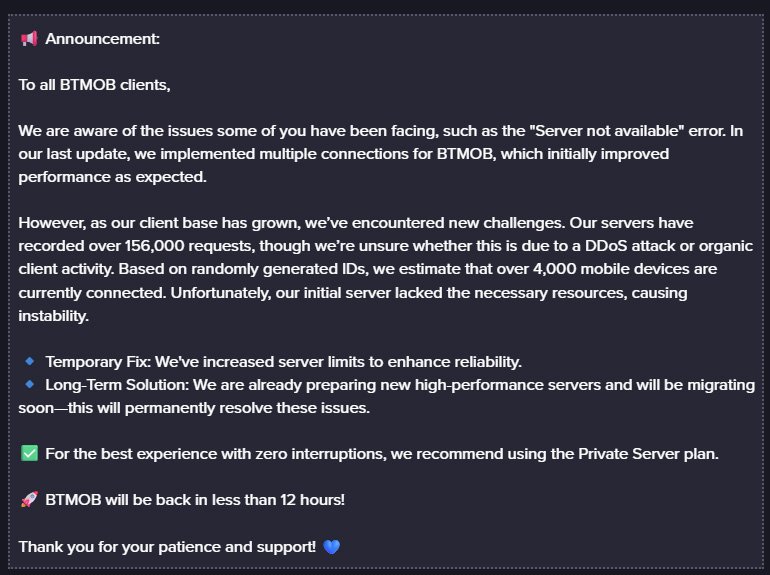
Task: Click the Announcement heading text
Action: coord(102,39)
